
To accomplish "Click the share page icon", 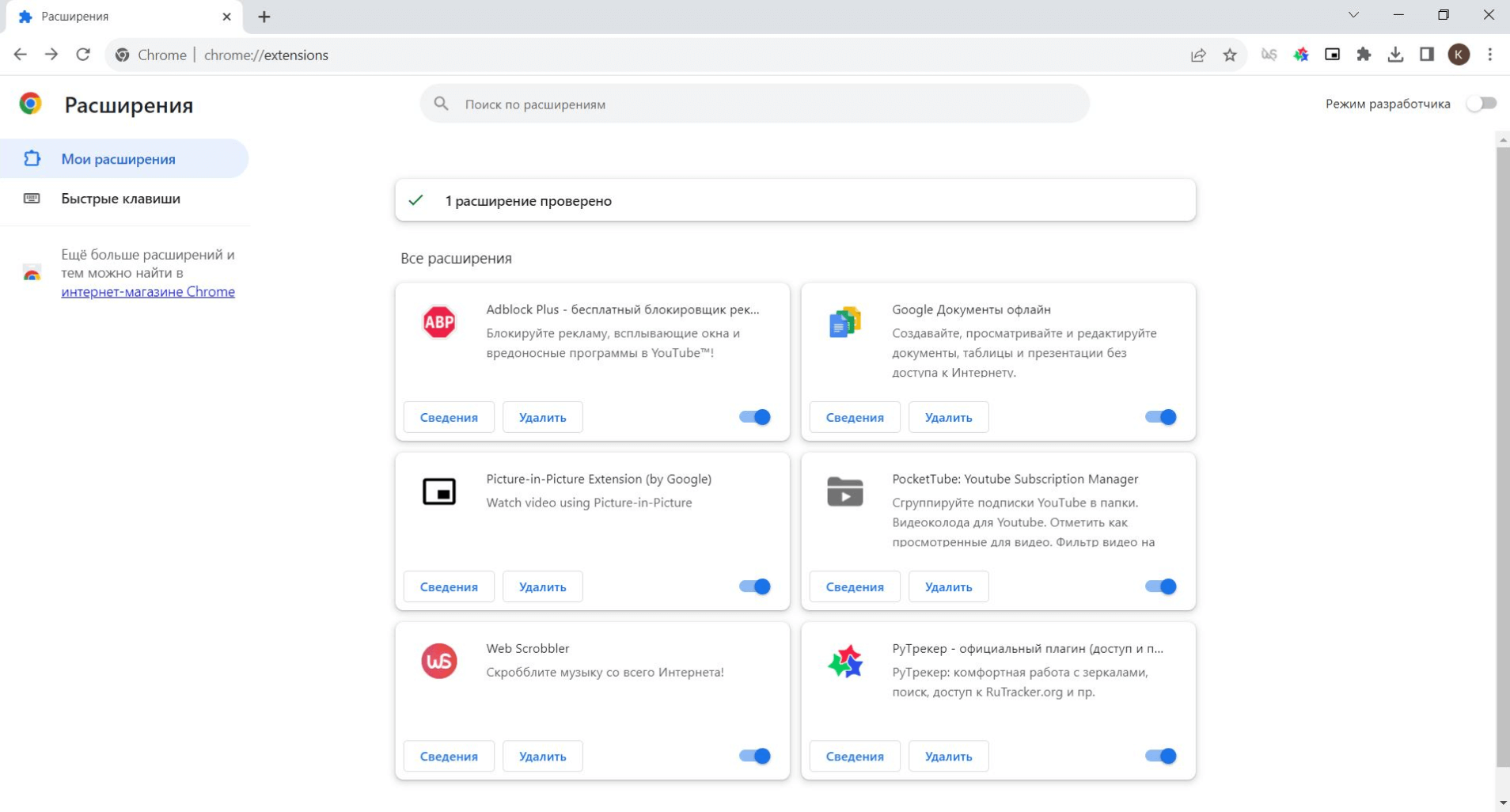I will [x=1198, y=55].
